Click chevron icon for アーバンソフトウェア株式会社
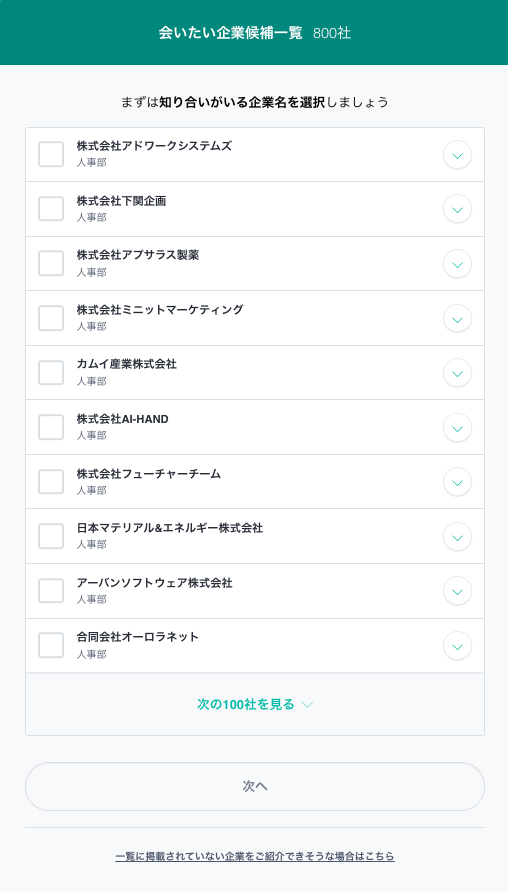Screen dimensions: 508x896 pyautogui.click(x=457, y=592)
